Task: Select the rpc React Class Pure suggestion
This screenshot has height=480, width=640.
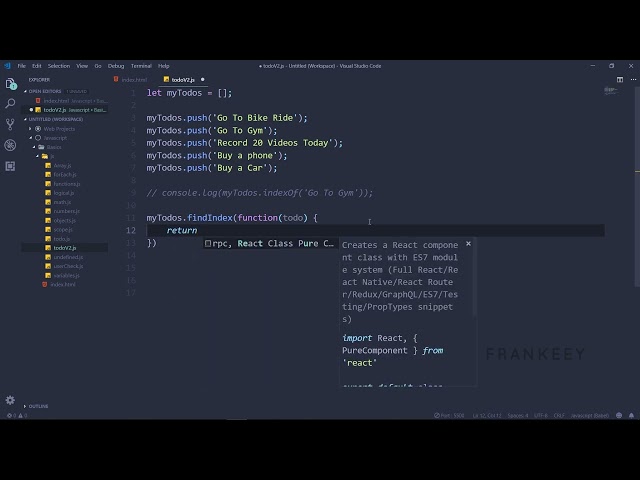Action: click(x=270, y=244)
